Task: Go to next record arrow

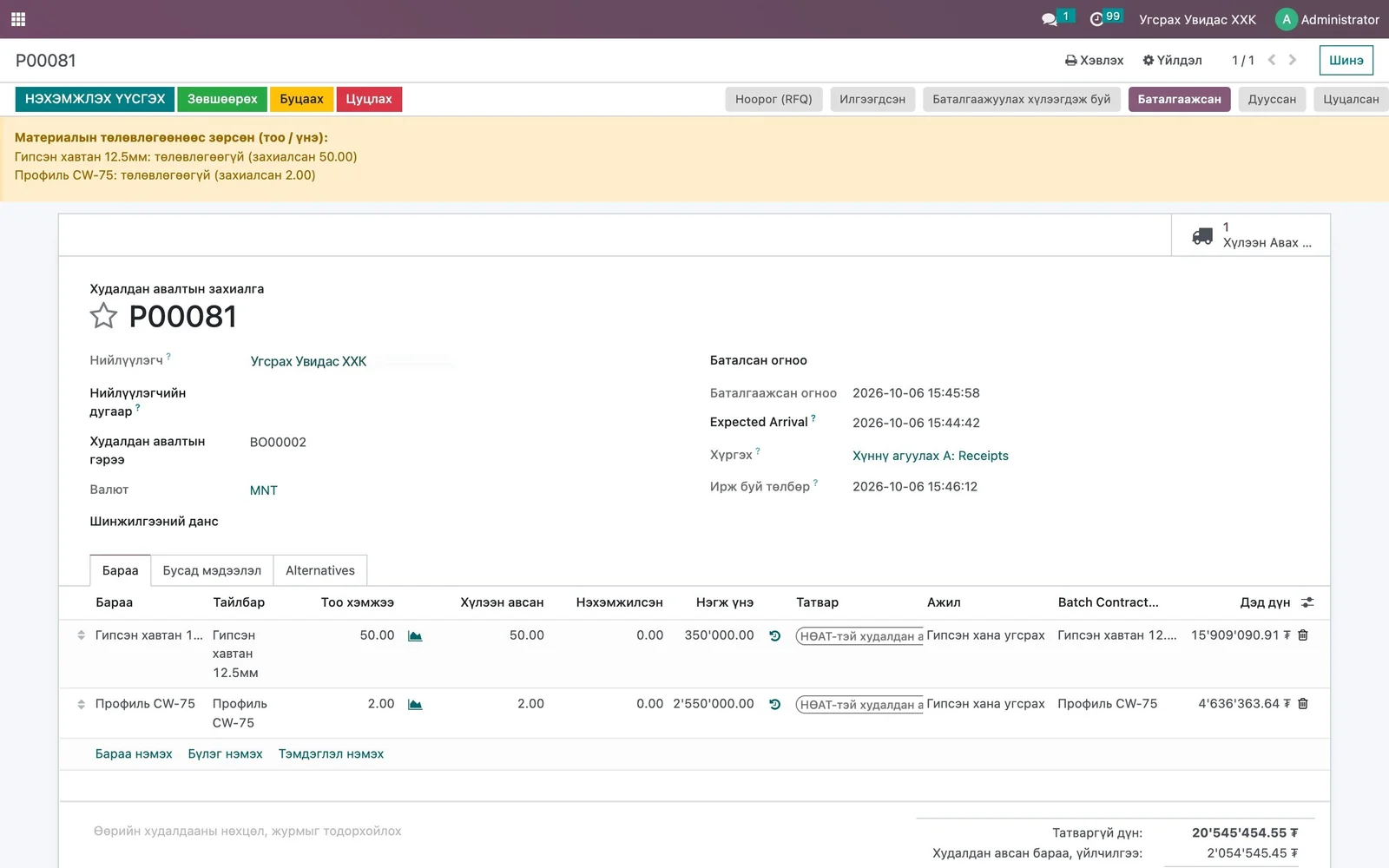Action: (1293, 60)
